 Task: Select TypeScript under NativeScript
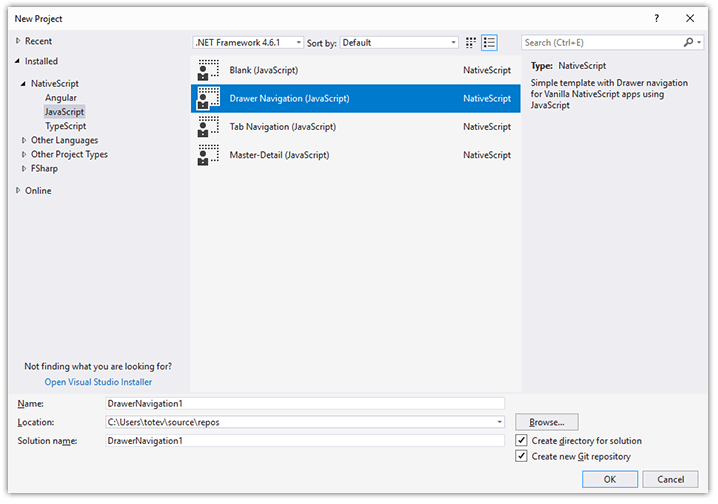(65, 126)
